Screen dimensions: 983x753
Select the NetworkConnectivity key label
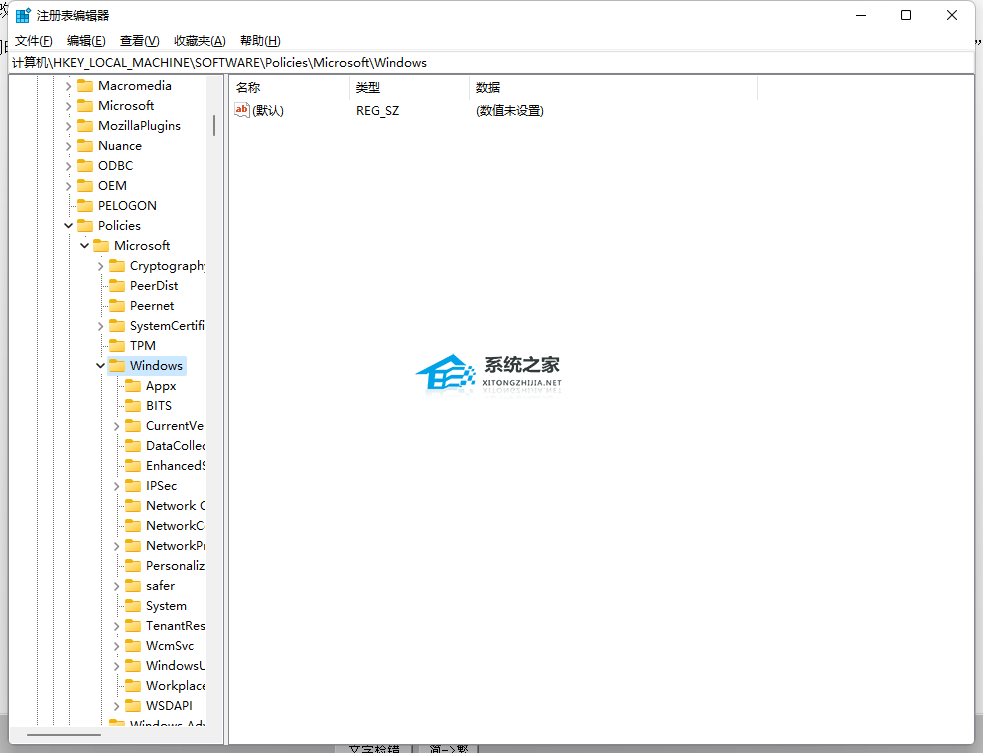pyautogui.click(x=176, y=525)
